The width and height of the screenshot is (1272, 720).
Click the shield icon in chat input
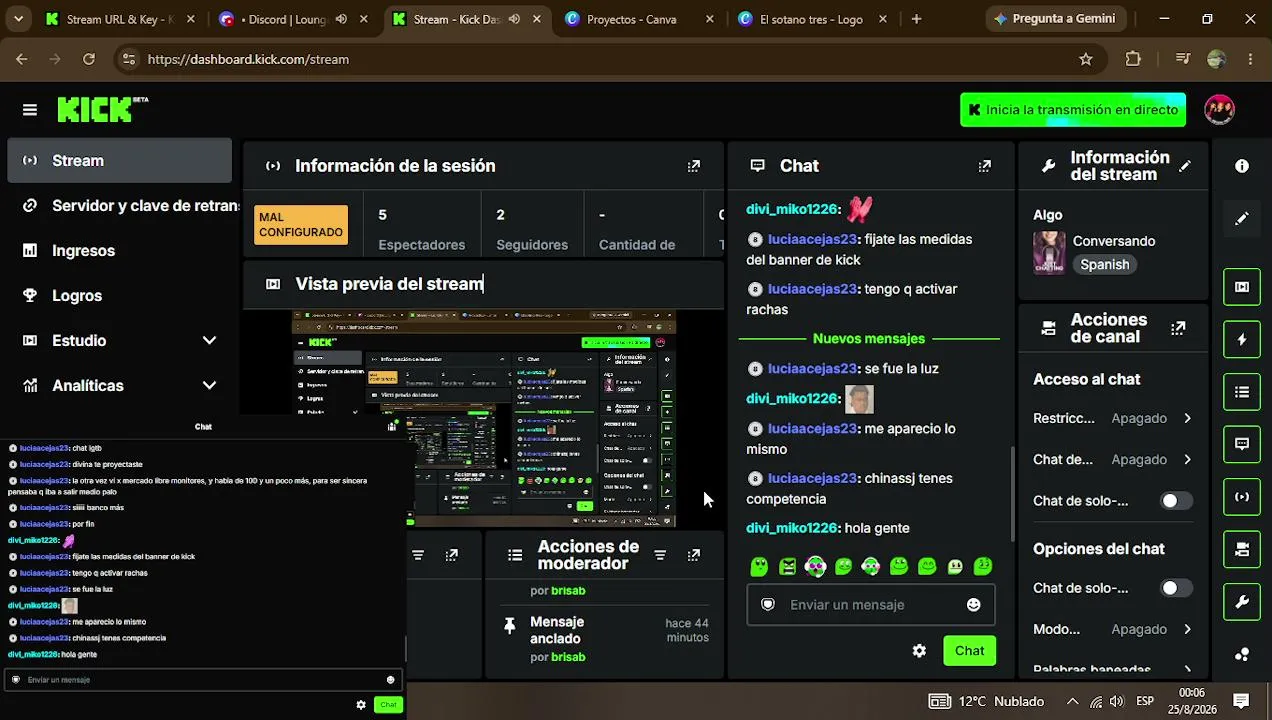[768, 605]
